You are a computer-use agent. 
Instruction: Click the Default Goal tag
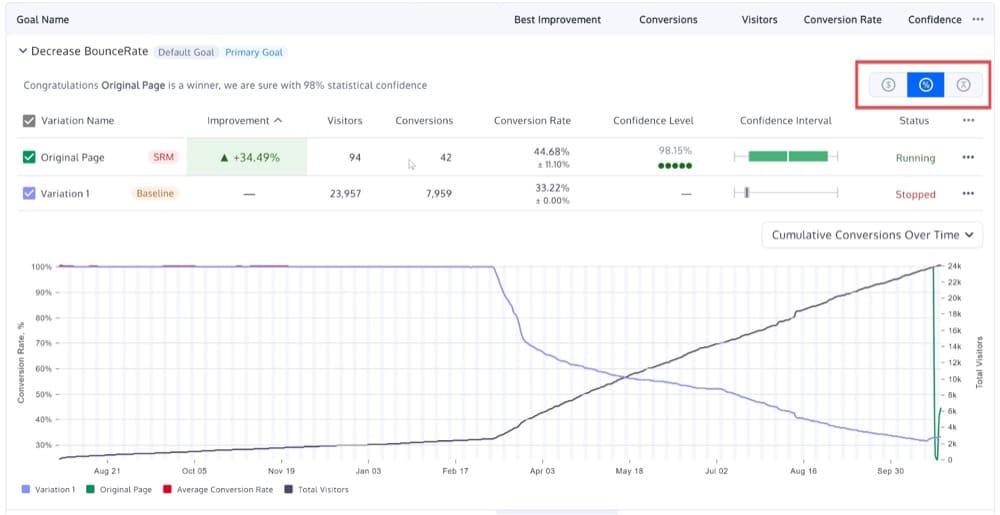coord(187,52)
